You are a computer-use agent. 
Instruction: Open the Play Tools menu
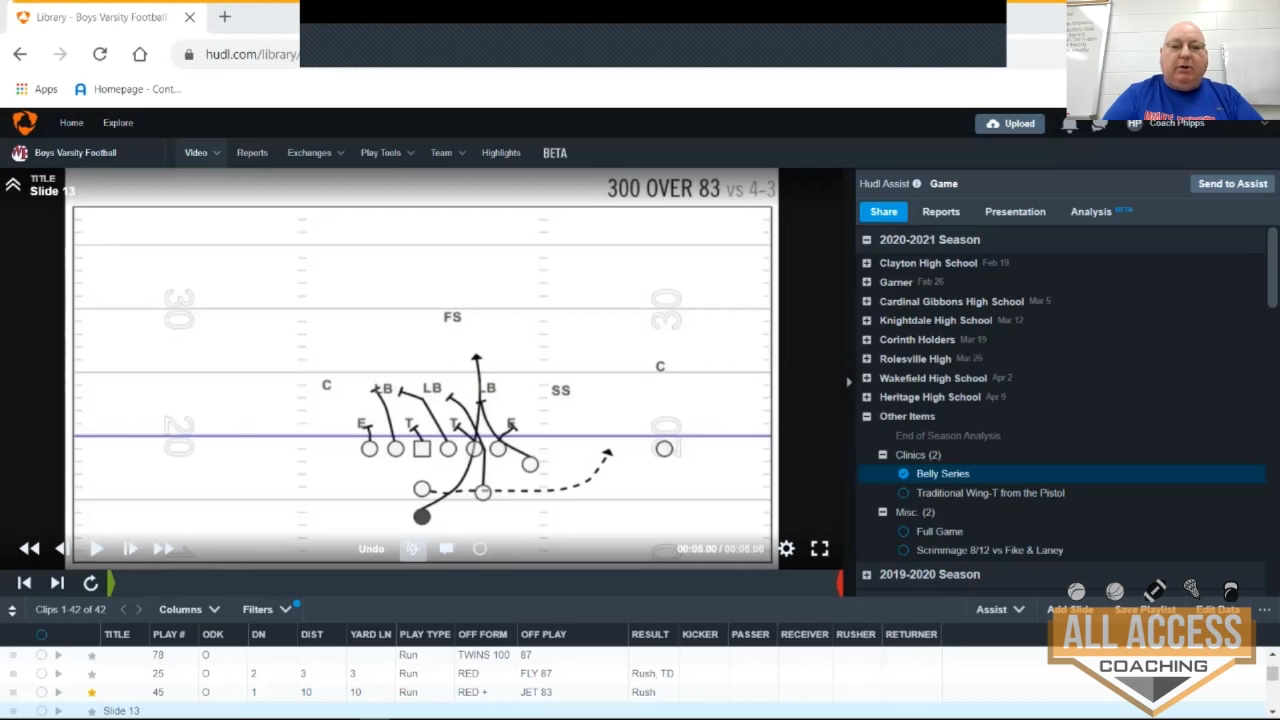386,153
